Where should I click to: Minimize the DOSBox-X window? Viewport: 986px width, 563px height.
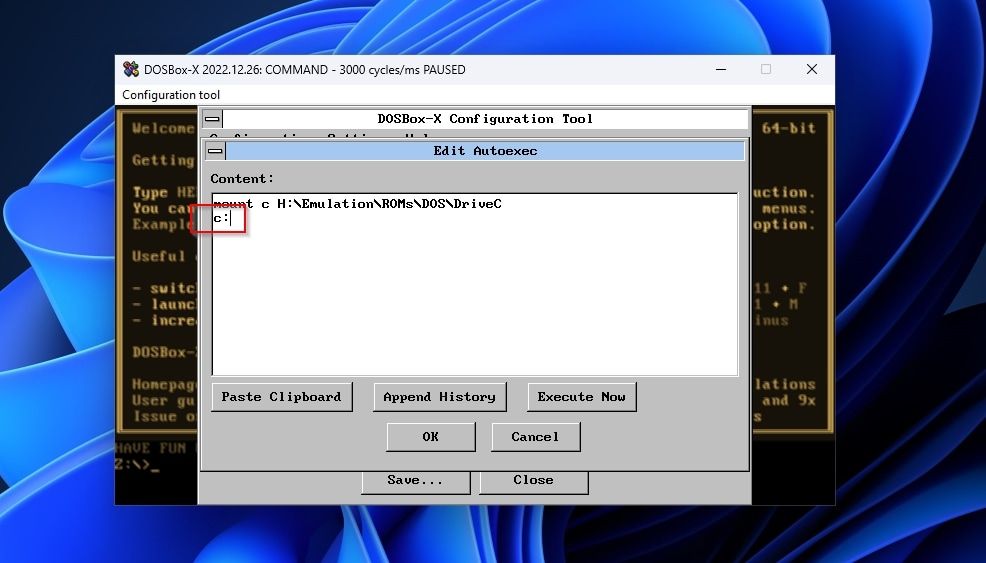[x=721, y=69]
